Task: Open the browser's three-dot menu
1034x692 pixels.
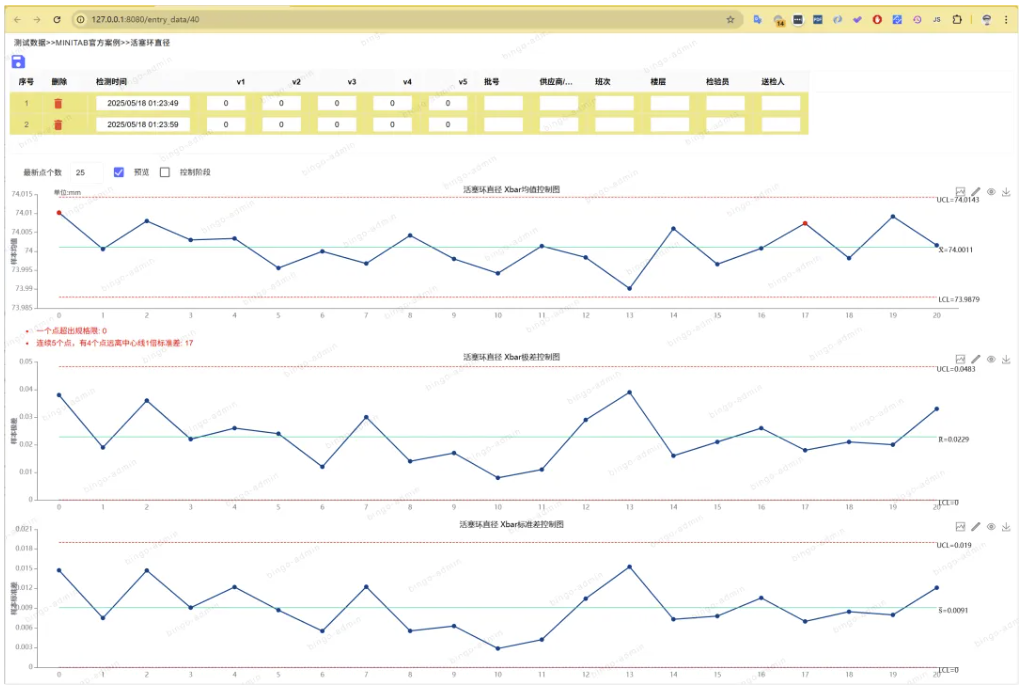Action: [1012, 19]
